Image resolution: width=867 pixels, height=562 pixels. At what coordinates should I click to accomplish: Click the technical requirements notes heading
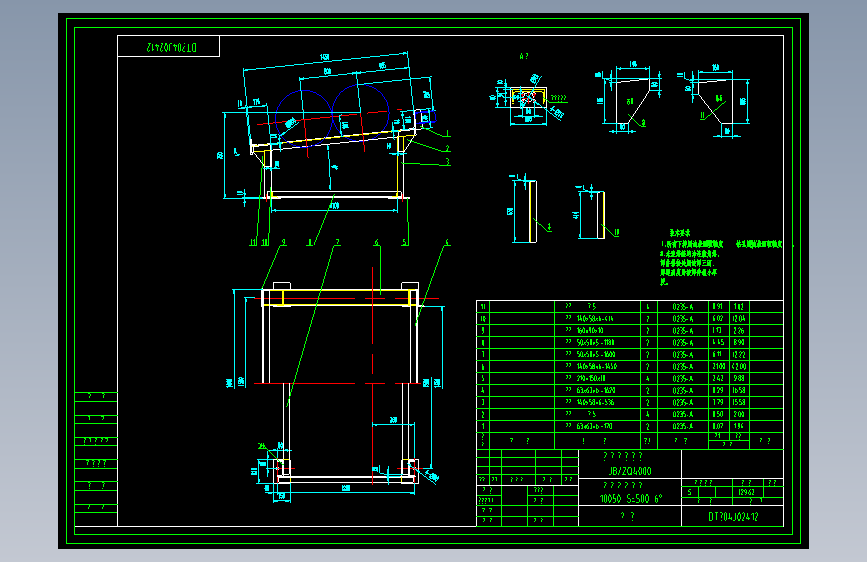pos(680,233)
